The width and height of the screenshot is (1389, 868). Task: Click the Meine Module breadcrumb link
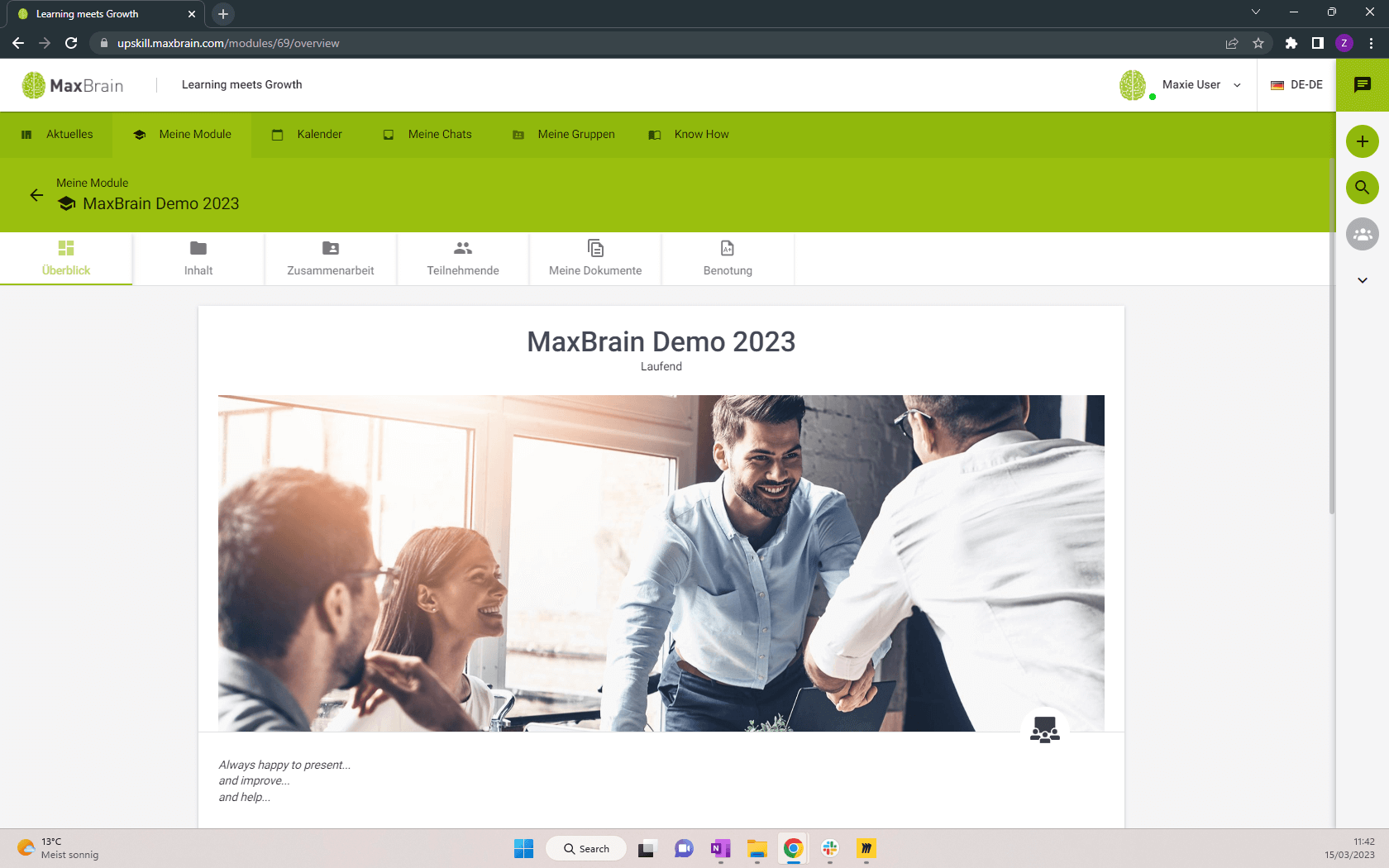tap(92, 183)
